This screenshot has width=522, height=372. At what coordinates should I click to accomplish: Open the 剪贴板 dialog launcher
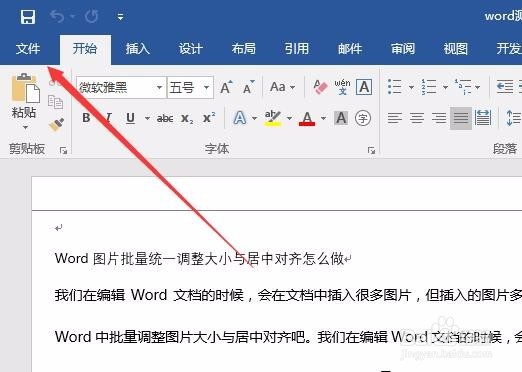tap(63, 151)
